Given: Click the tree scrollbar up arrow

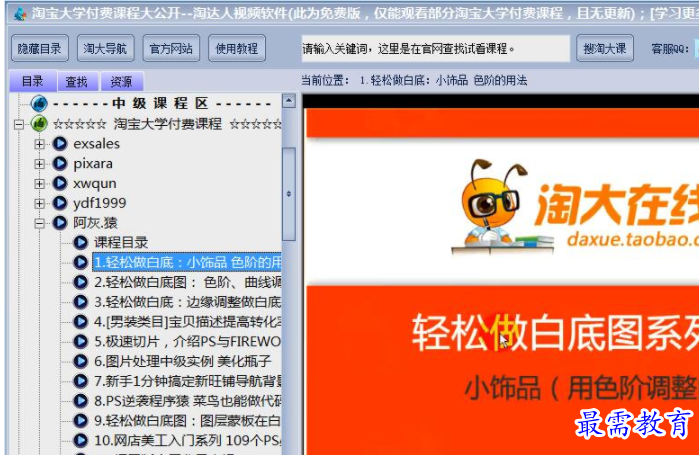Looking at the screenshot, I should pos(289,101).
